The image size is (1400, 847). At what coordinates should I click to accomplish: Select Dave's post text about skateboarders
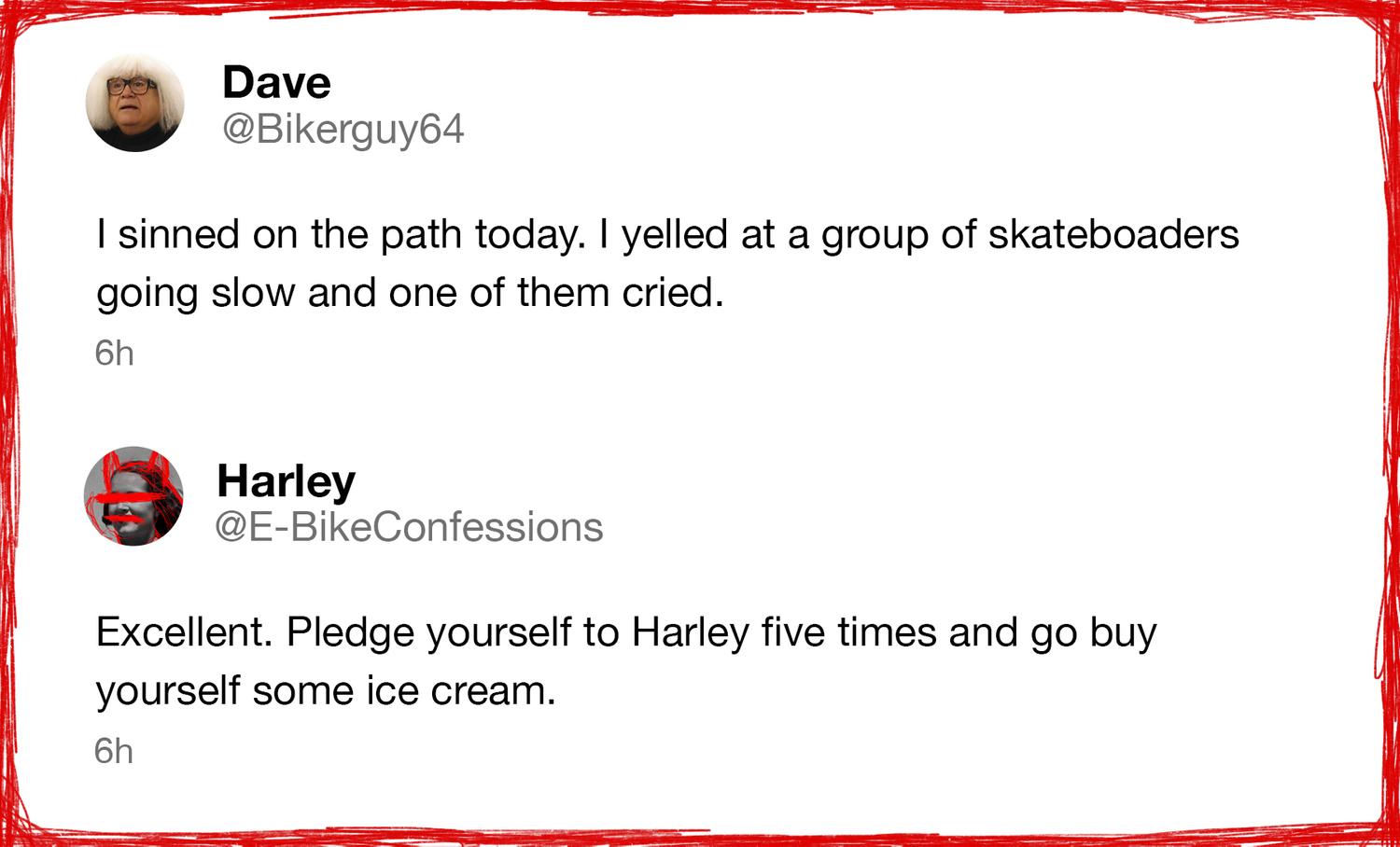coord(667,264)
